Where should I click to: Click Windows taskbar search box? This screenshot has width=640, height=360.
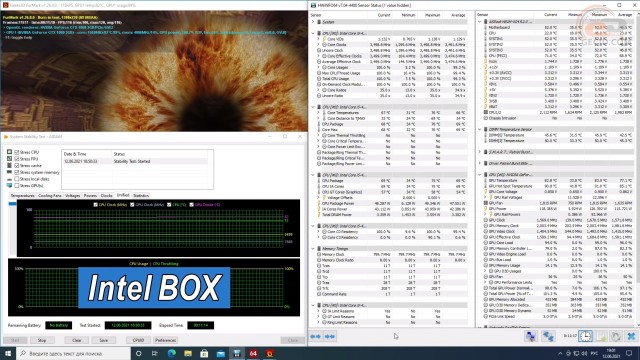[x=73, y=353]
